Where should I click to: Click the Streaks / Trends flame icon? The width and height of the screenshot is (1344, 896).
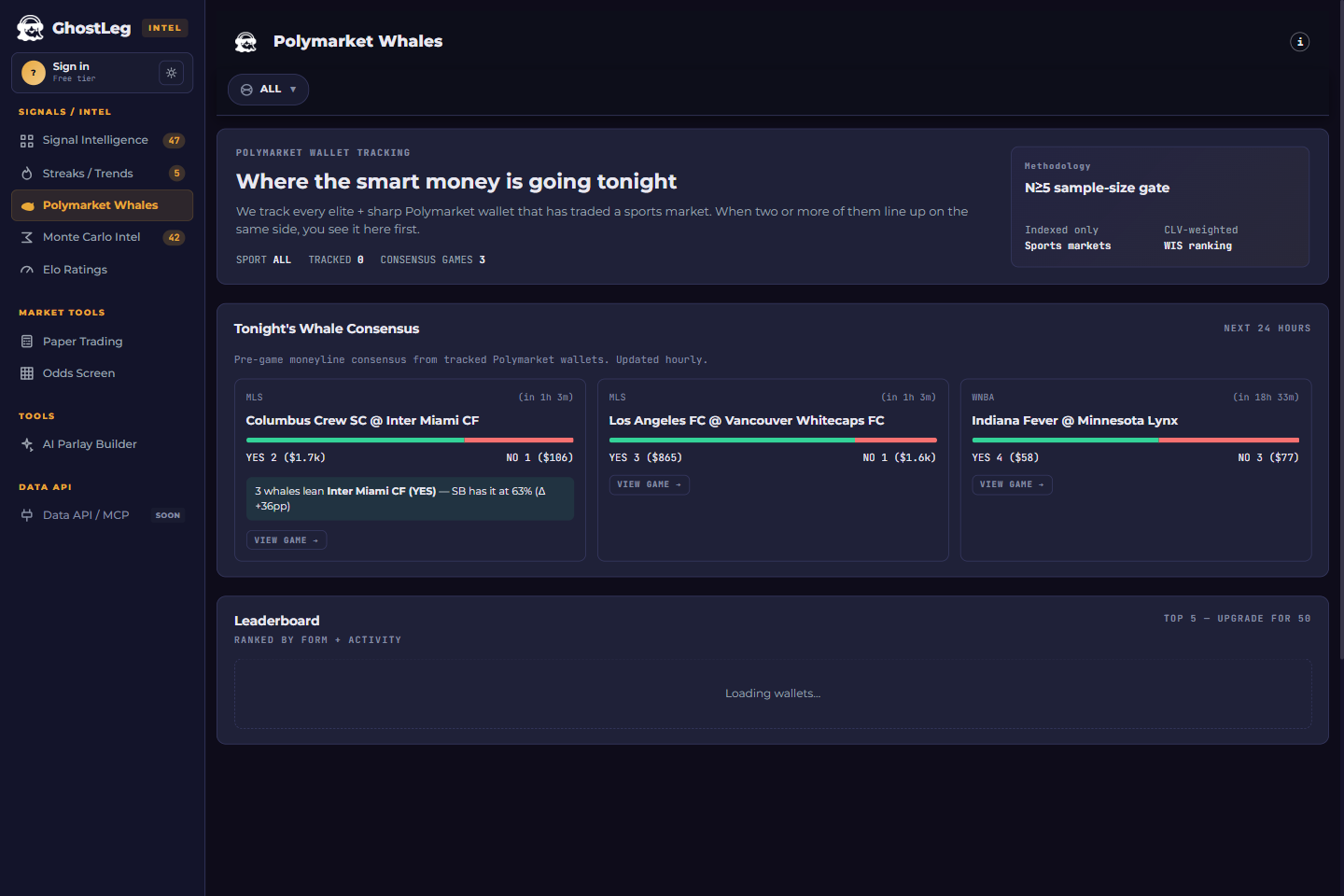(x=27, y=174)
